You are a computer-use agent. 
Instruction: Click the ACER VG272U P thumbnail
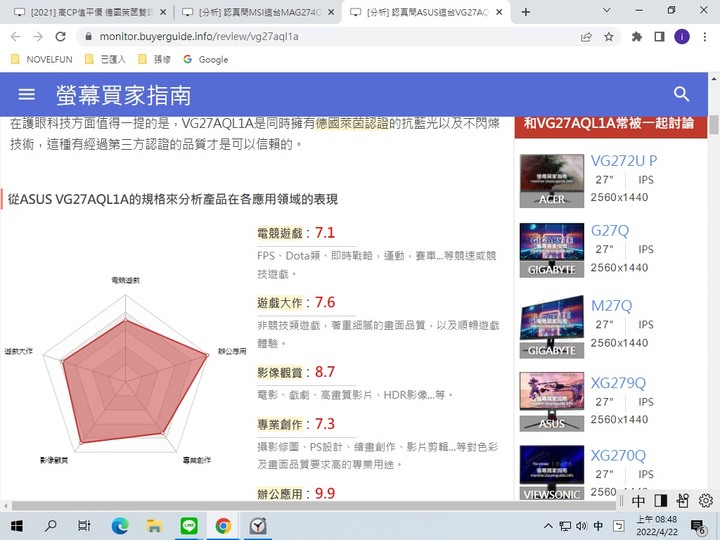(551, 181)
